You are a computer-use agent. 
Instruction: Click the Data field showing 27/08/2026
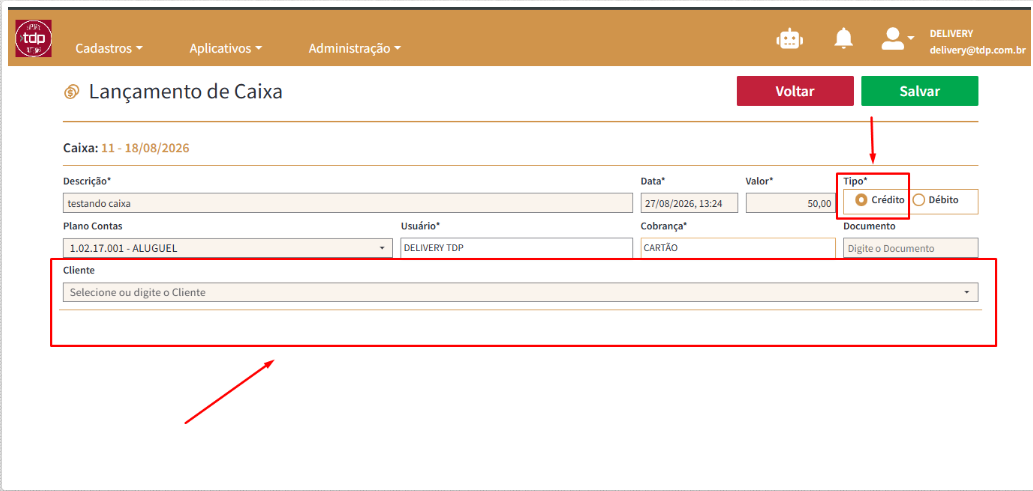click(x=690, y=204)
